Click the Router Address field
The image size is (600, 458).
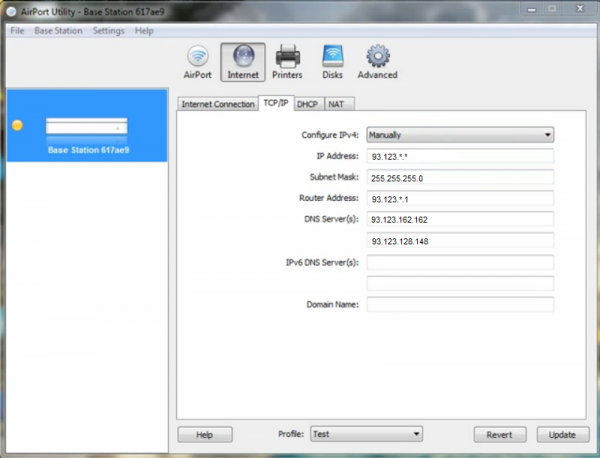tap(460, 199)
